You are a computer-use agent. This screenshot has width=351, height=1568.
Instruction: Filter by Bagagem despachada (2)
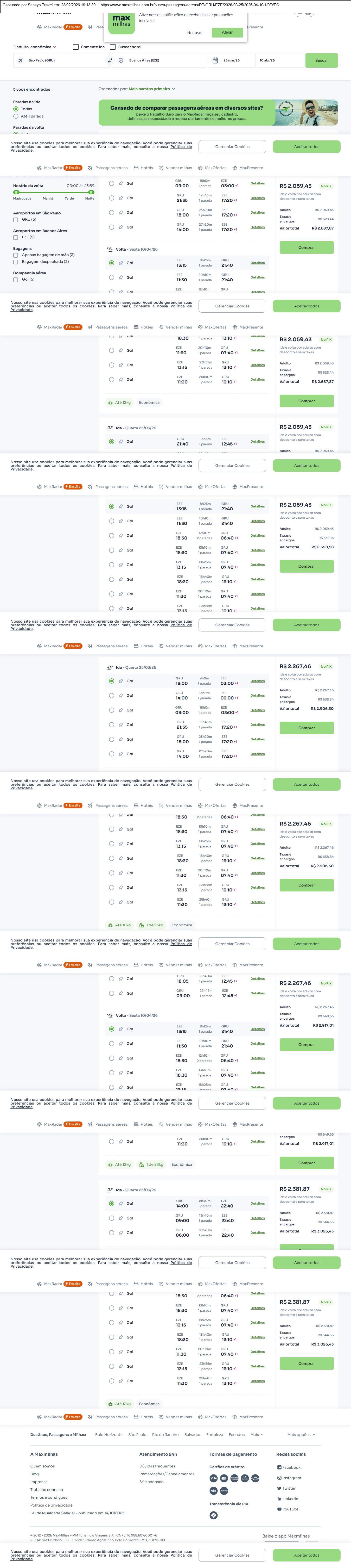point(16,262)
